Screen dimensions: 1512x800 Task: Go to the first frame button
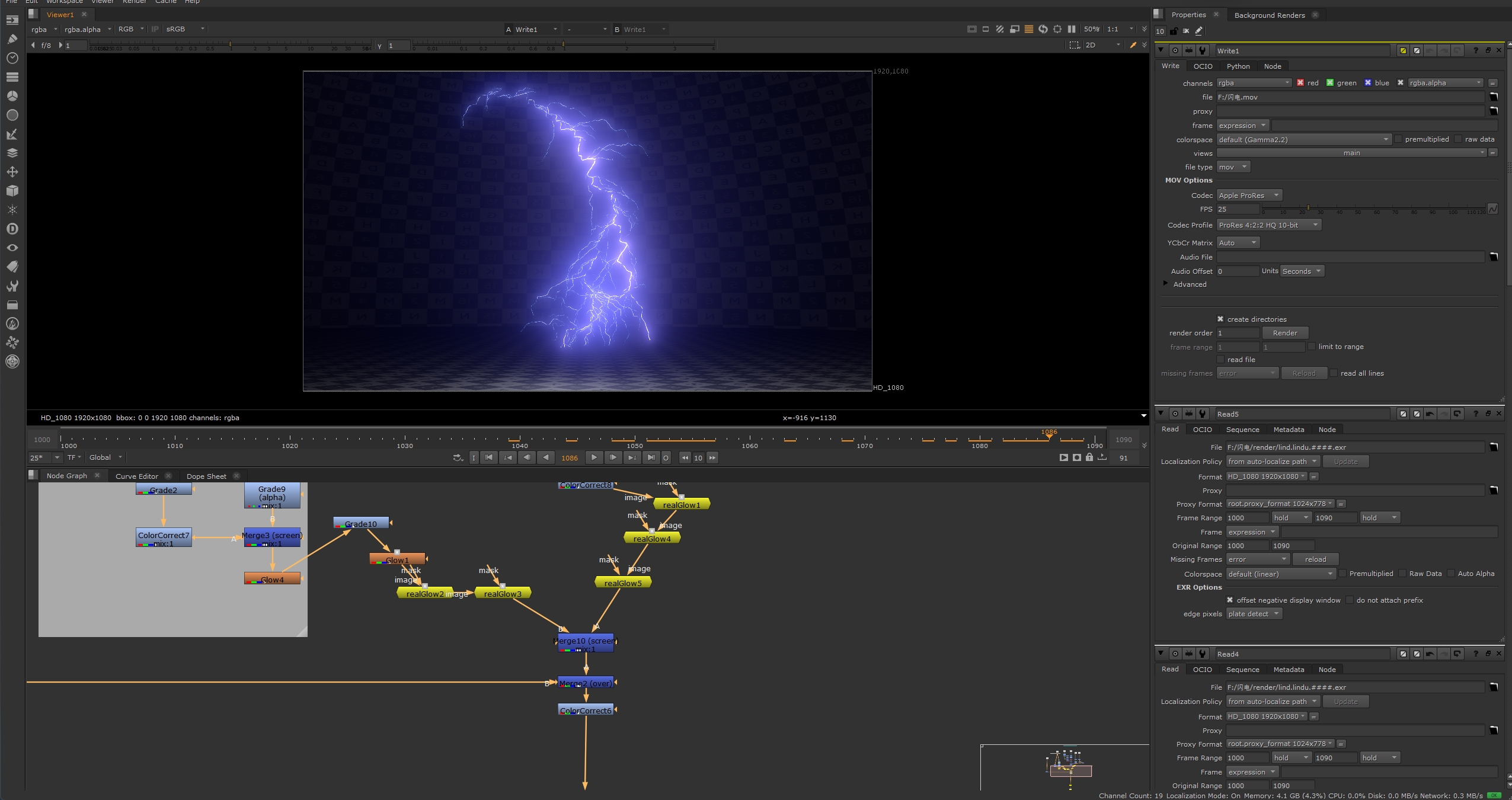pyautogui.click(x=489, y=457)
